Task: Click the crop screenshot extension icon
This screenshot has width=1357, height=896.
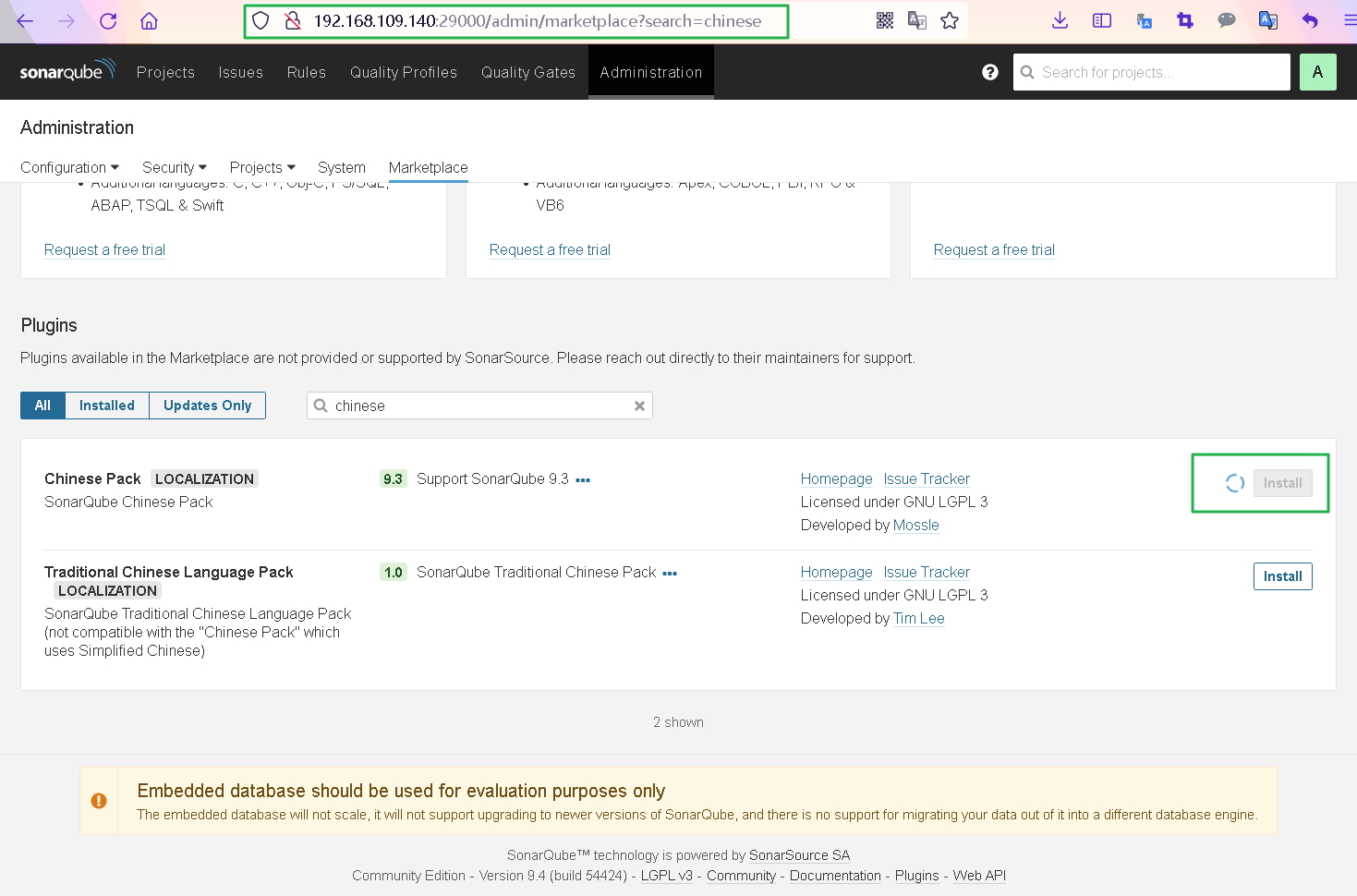Action: (1185, 20)
